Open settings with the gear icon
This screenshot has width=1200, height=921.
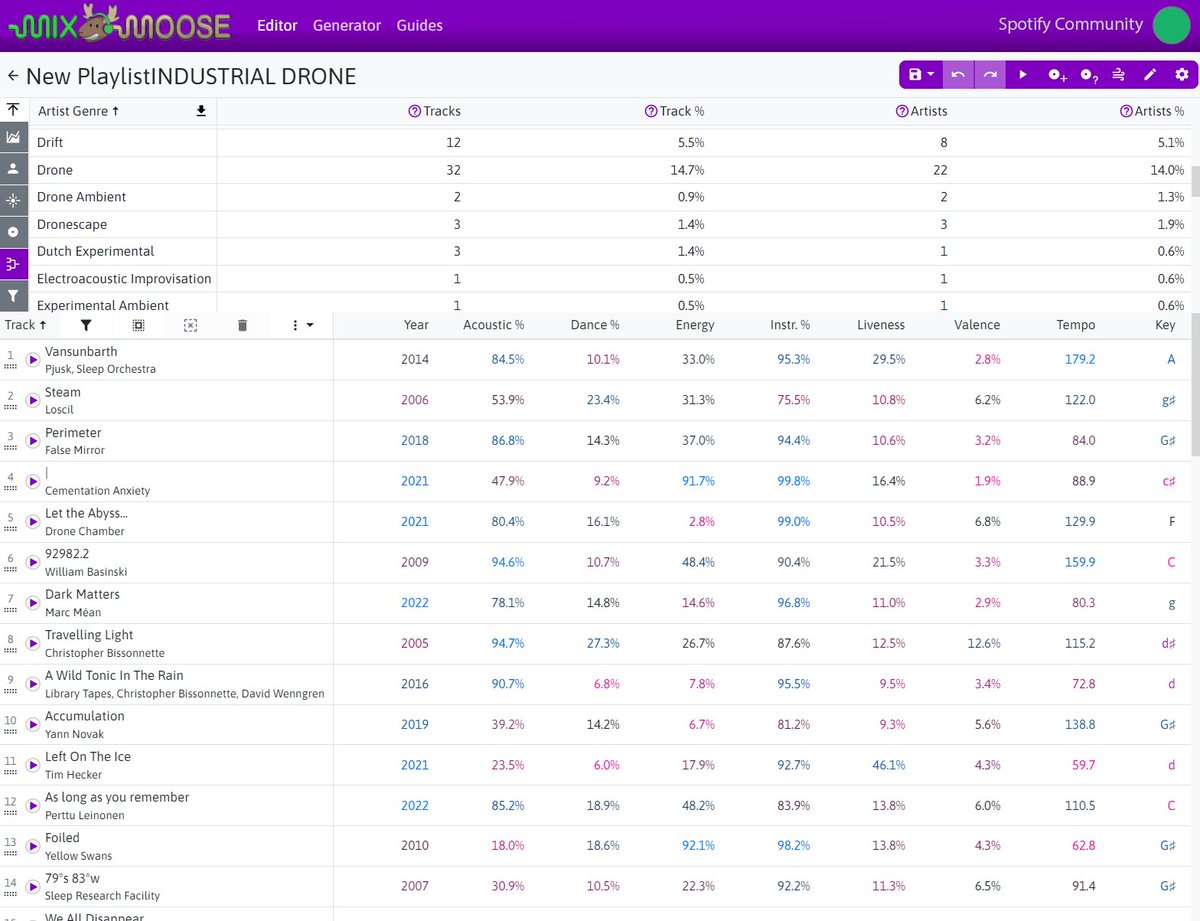(1181, 75)
